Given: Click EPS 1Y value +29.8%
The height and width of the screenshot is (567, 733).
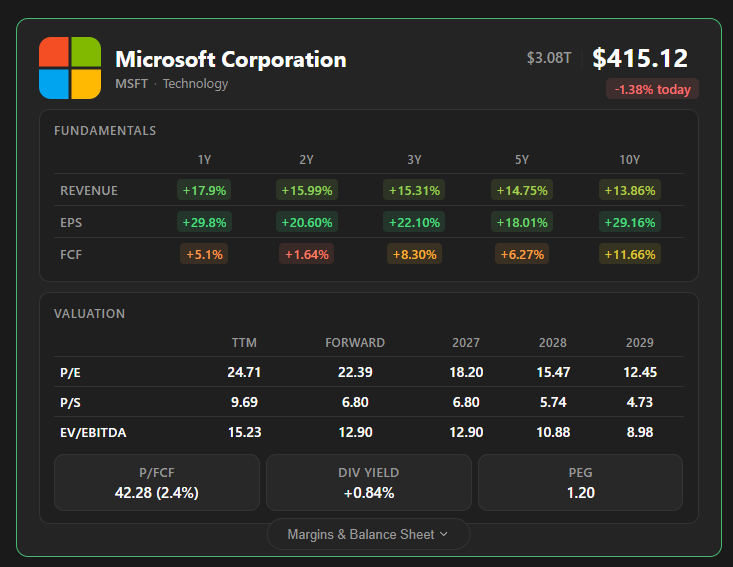Looking at the screenshot, I should (x=204, y=222).
